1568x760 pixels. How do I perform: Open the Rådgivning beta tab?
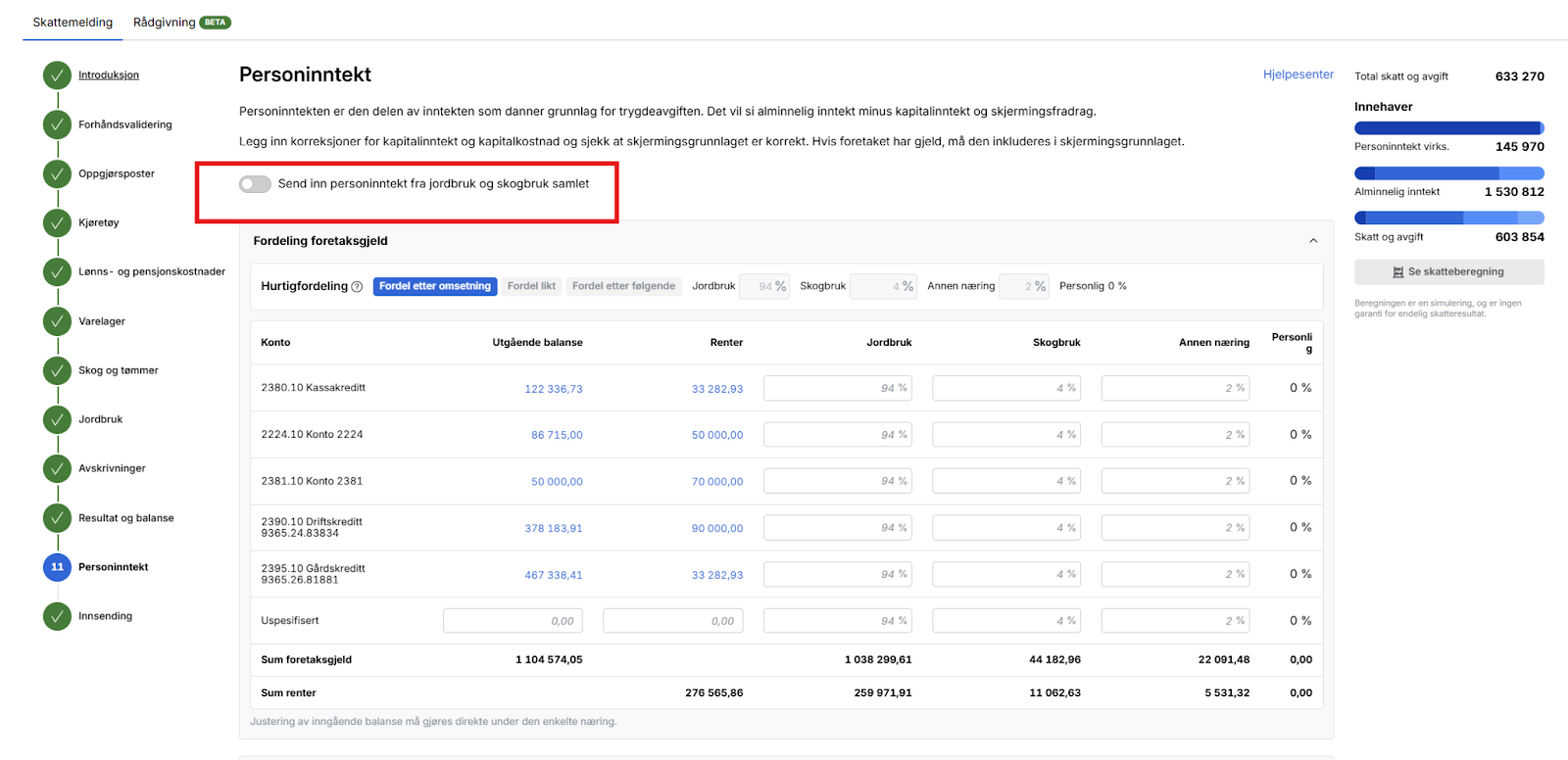181,22
